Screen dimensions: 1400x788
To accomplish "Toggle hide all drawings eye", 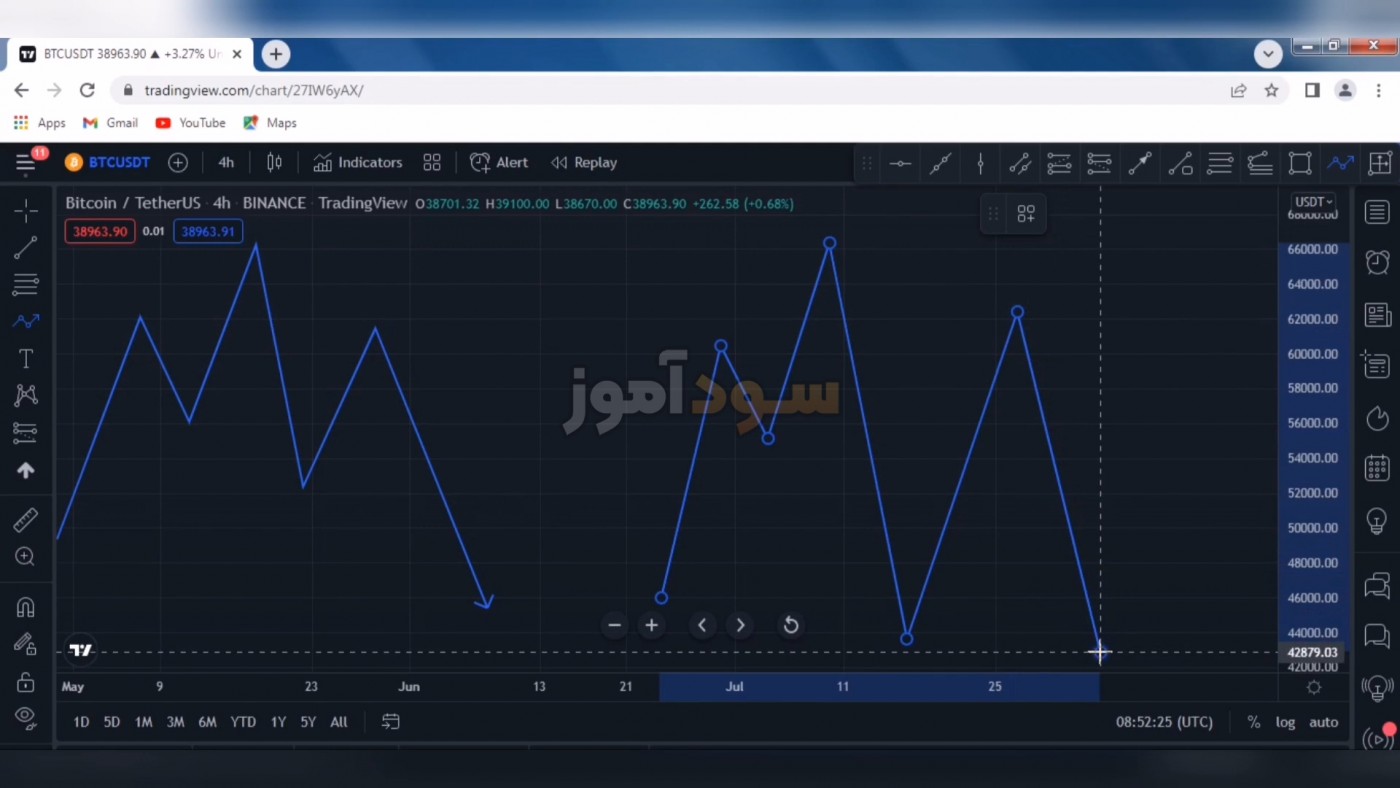I will coord(26,716).
